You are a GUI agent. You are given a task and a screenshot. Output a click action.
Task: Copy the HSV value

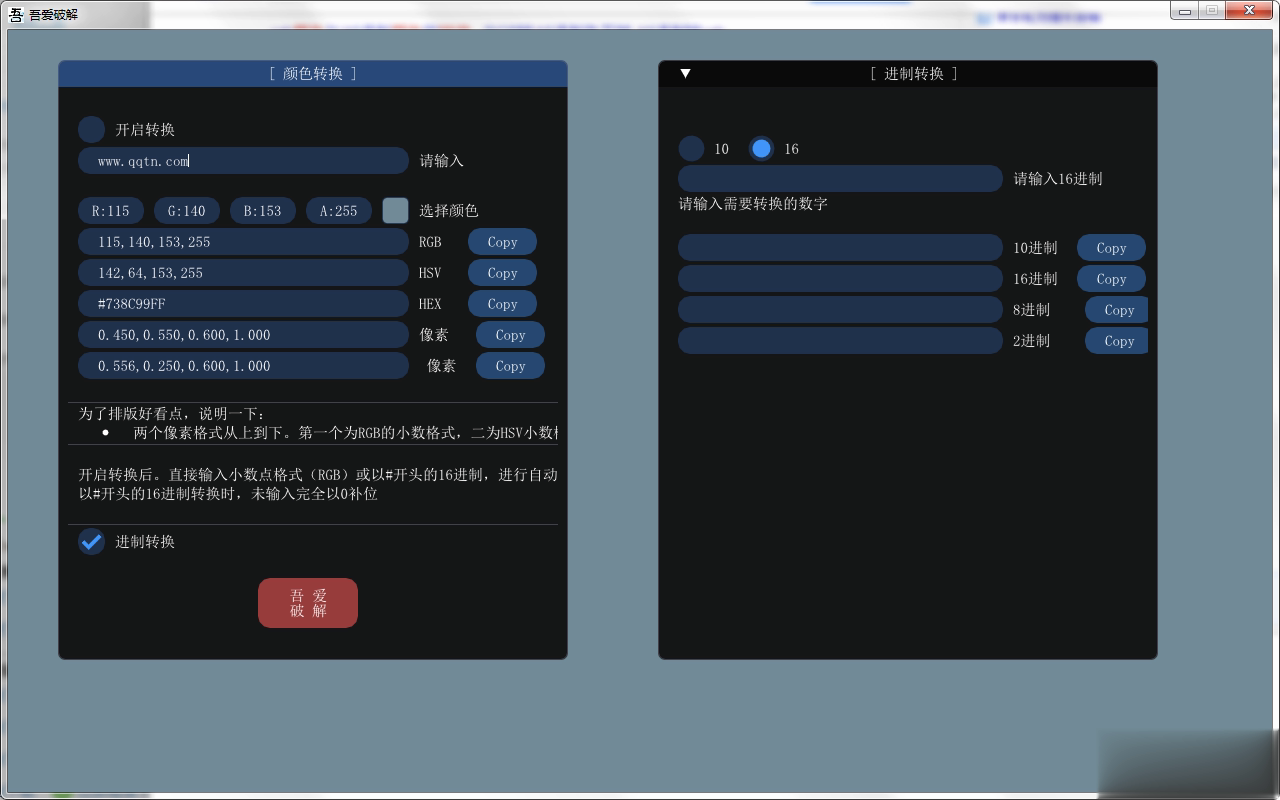[502, 273]
